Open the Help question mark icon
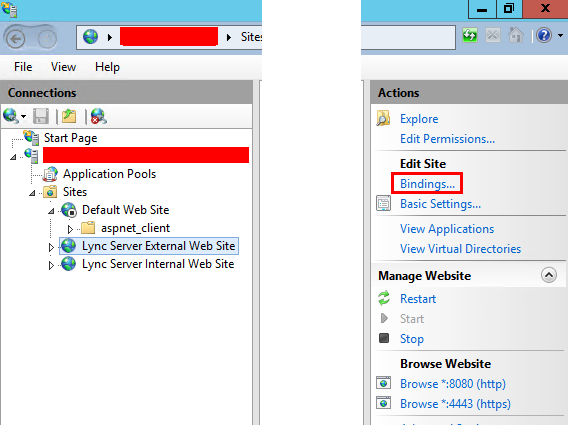 click(x=544, y=35)
